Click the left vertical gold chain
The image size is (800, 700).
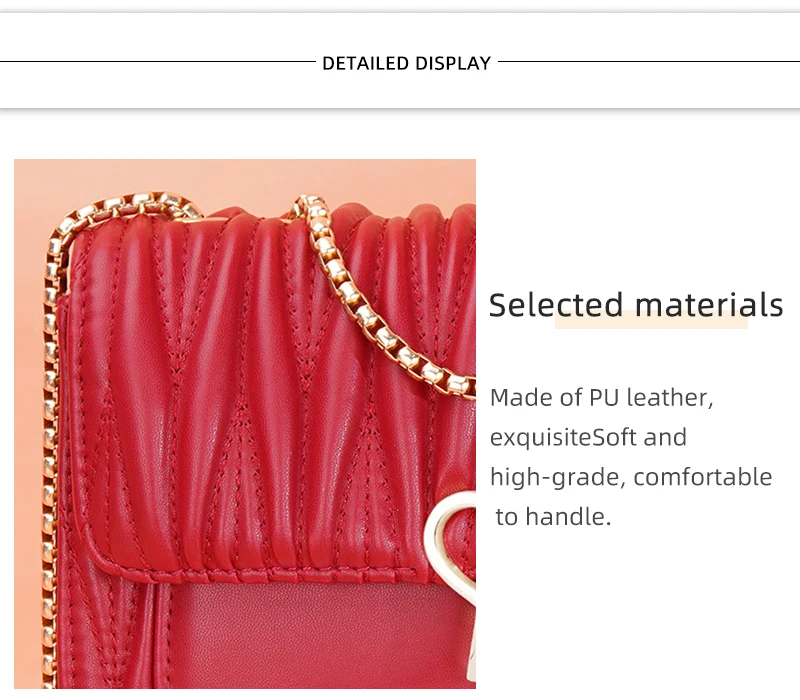tap(49, 459)
